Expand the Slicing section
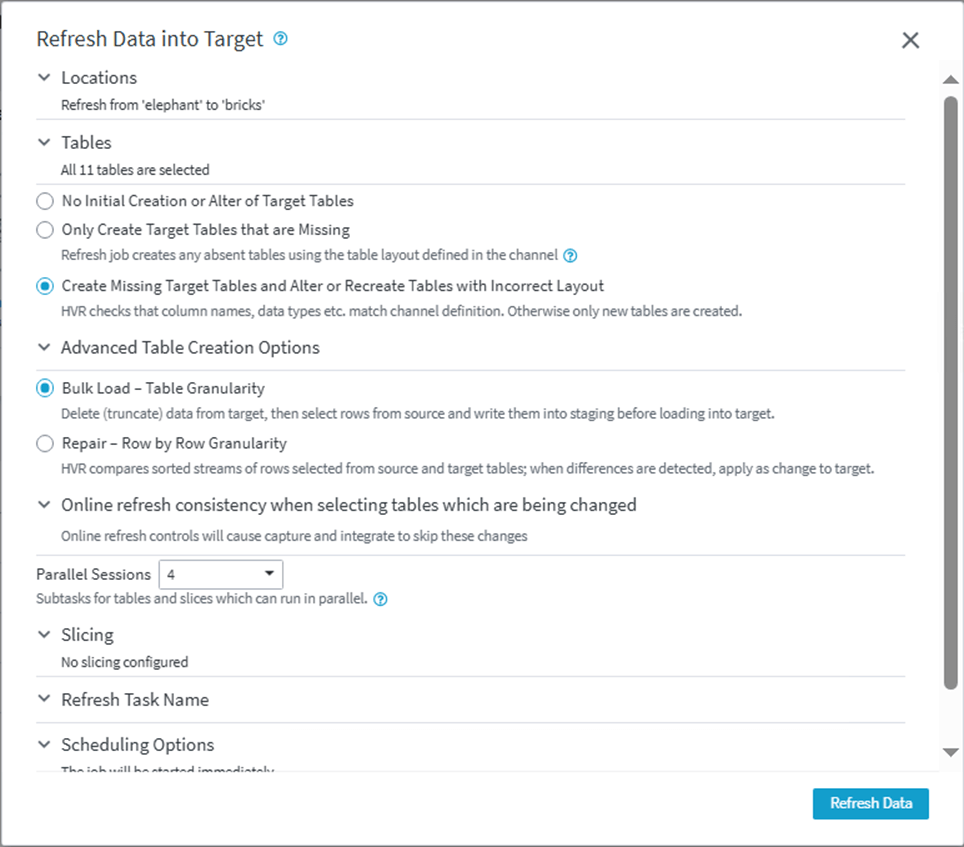Viewport: 964px width, 847px height. coord(44,634)
